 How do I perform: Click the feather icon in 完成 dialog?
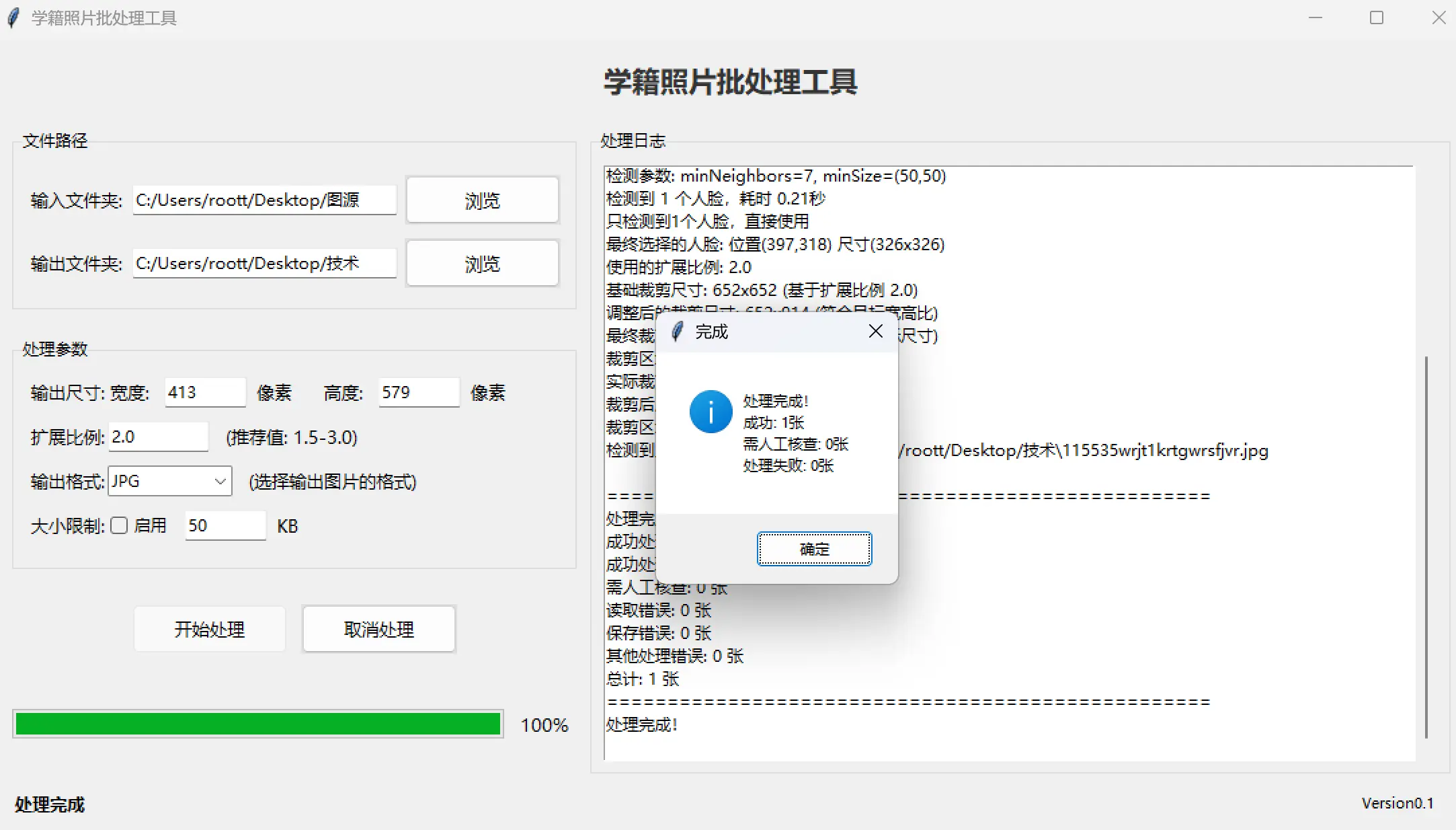(x=678, y=332)
